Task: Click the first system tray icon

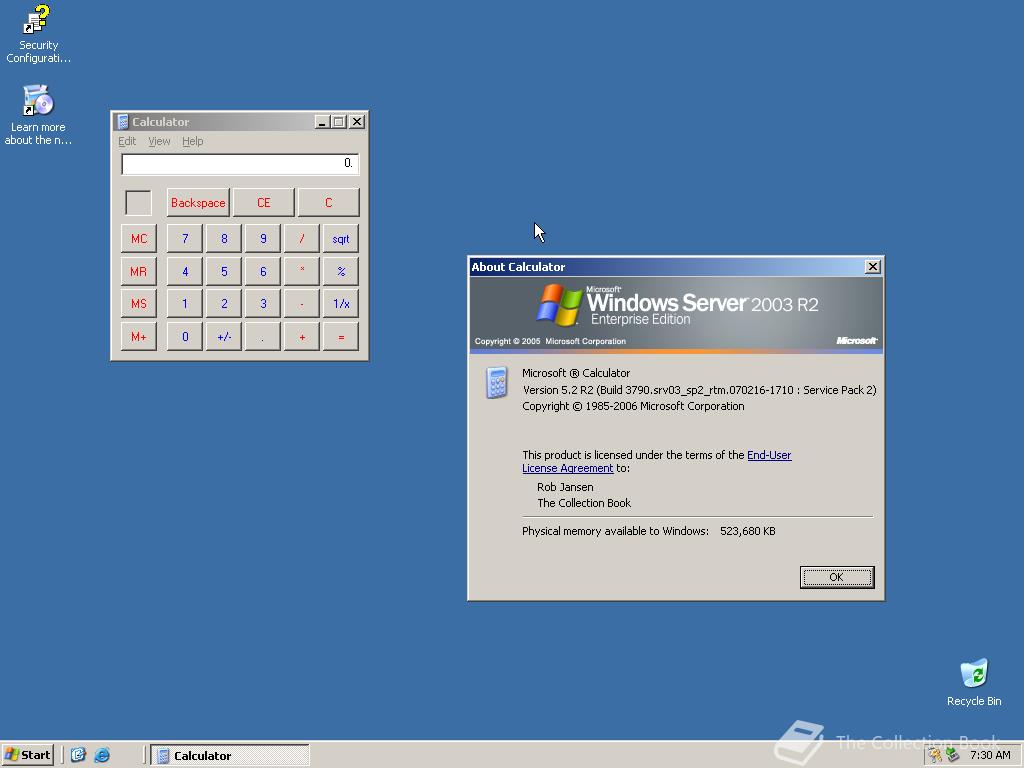Action: pyautogui.click(x=936, y=755)
